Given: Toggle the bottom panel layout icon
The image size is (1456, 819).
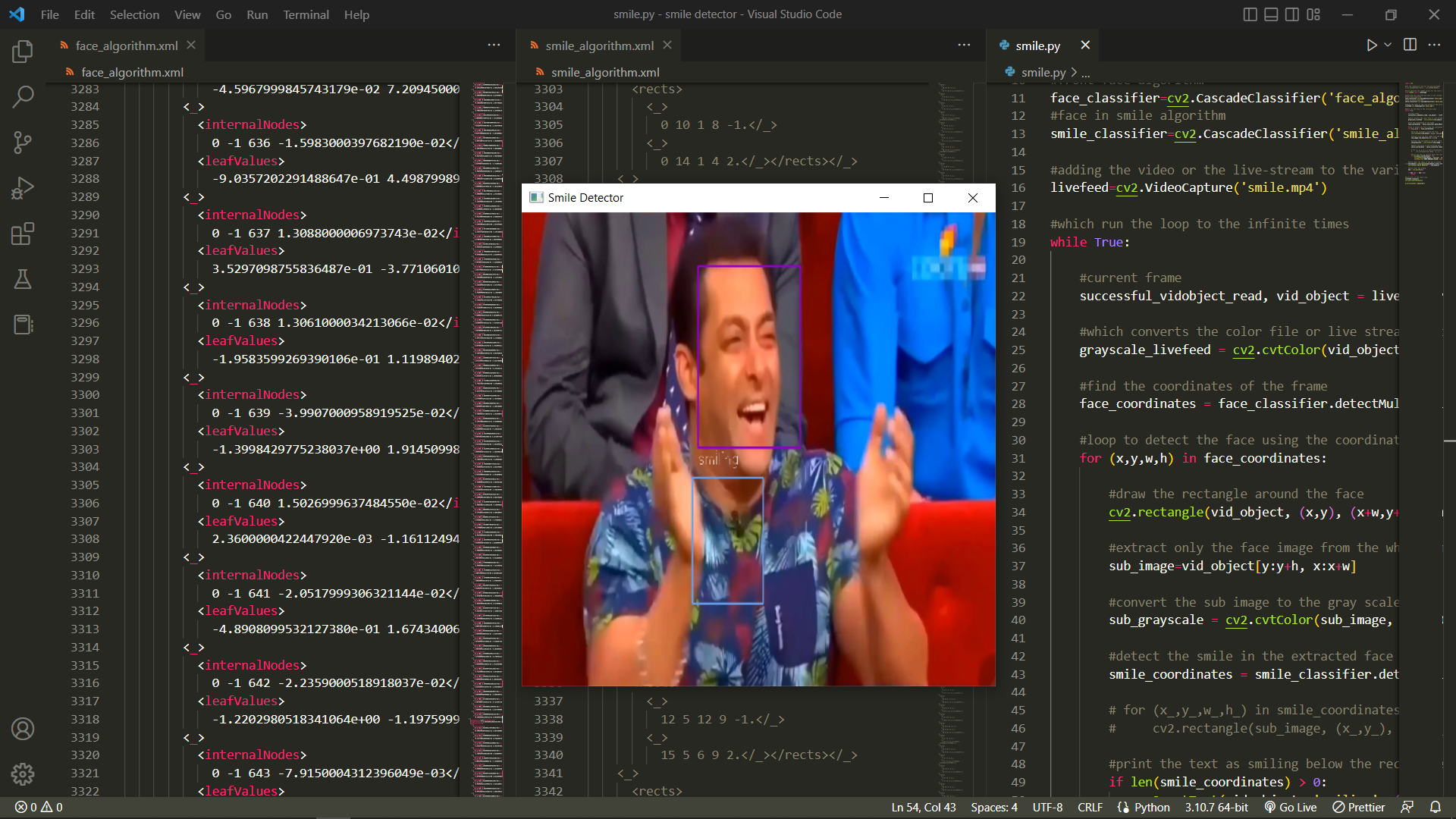Looking at the screenshot, I should pos(1271,14).
